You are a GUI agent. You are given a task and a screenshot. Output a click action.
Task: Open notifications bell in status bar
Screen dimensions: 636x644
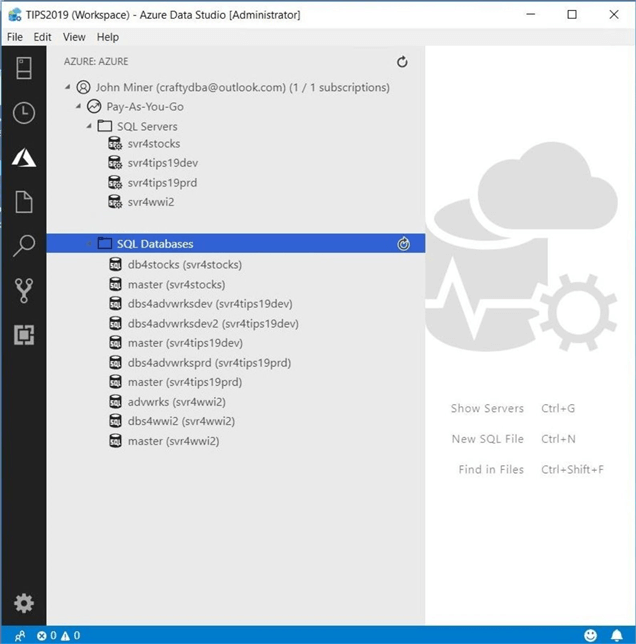(x=617, y=635)
